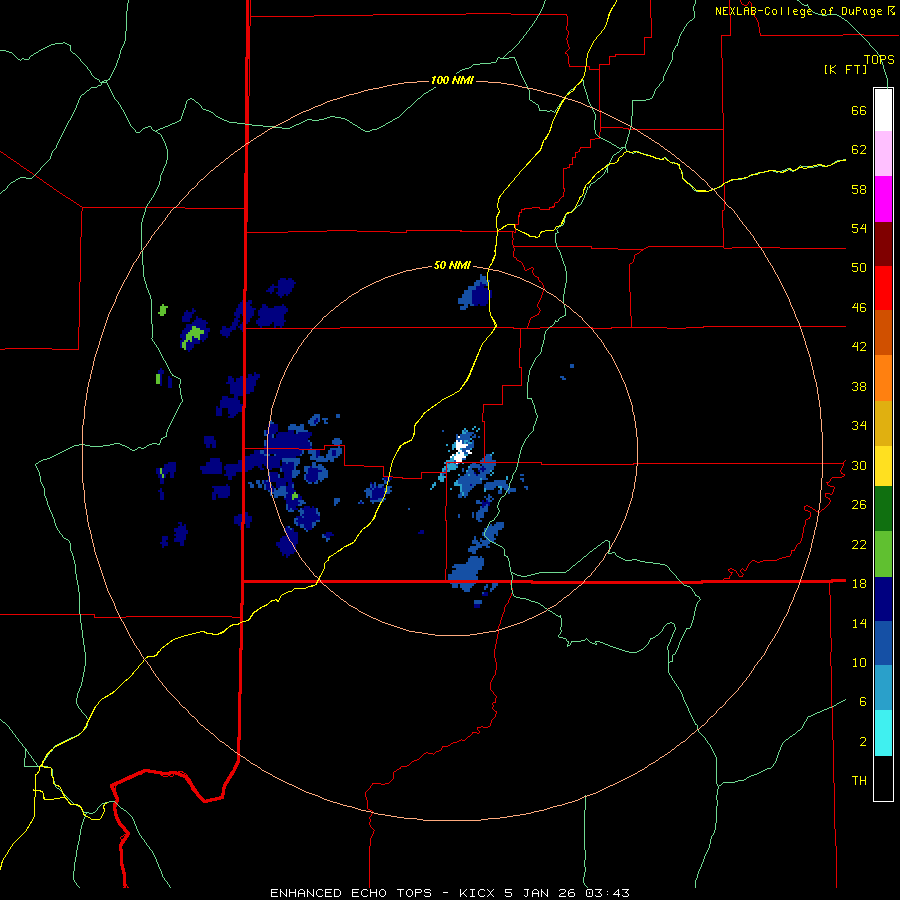Click the legend TH label

coord(859,780)
